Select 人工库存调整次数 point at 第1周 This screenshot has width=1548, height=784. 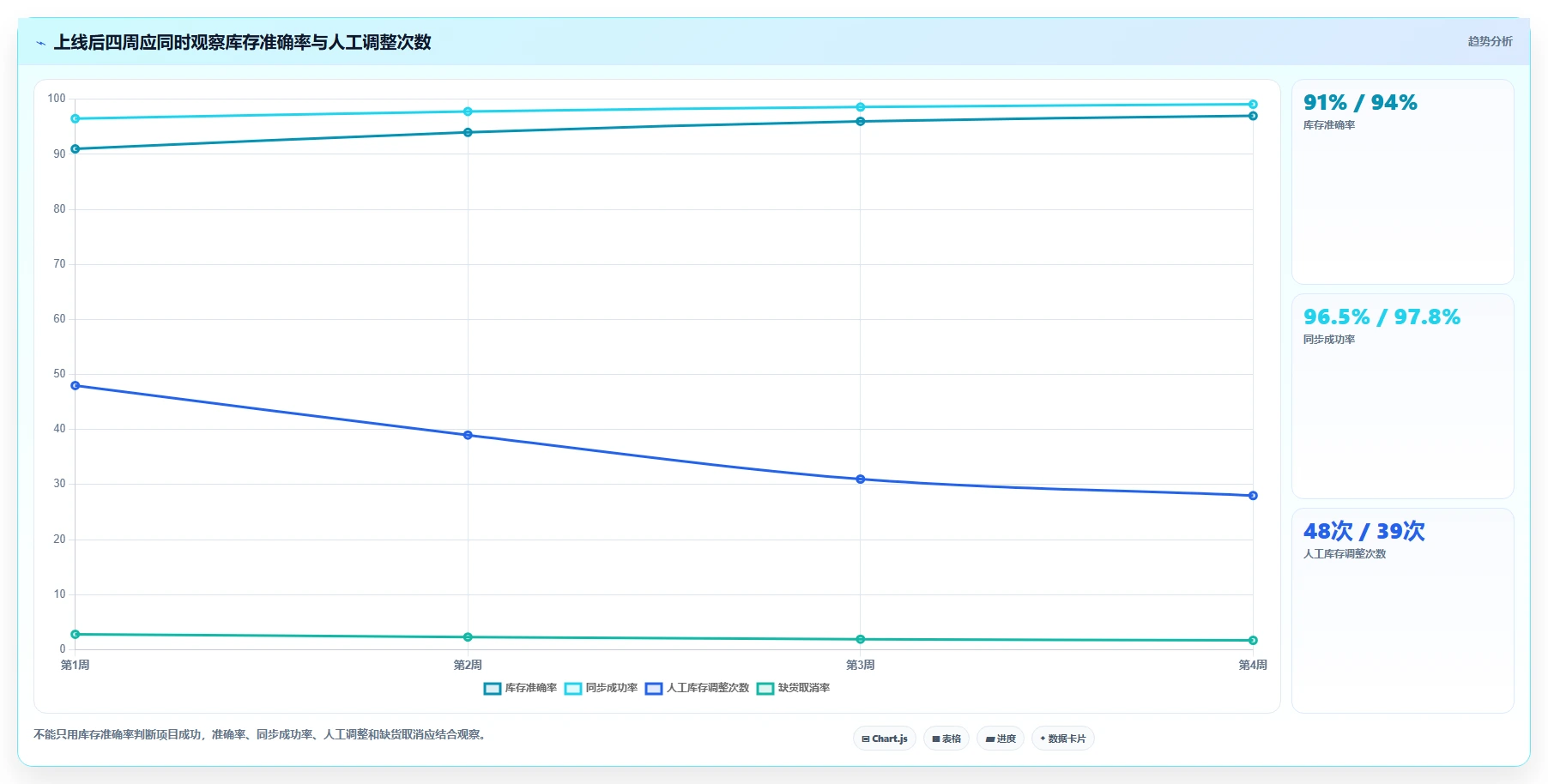76,386
